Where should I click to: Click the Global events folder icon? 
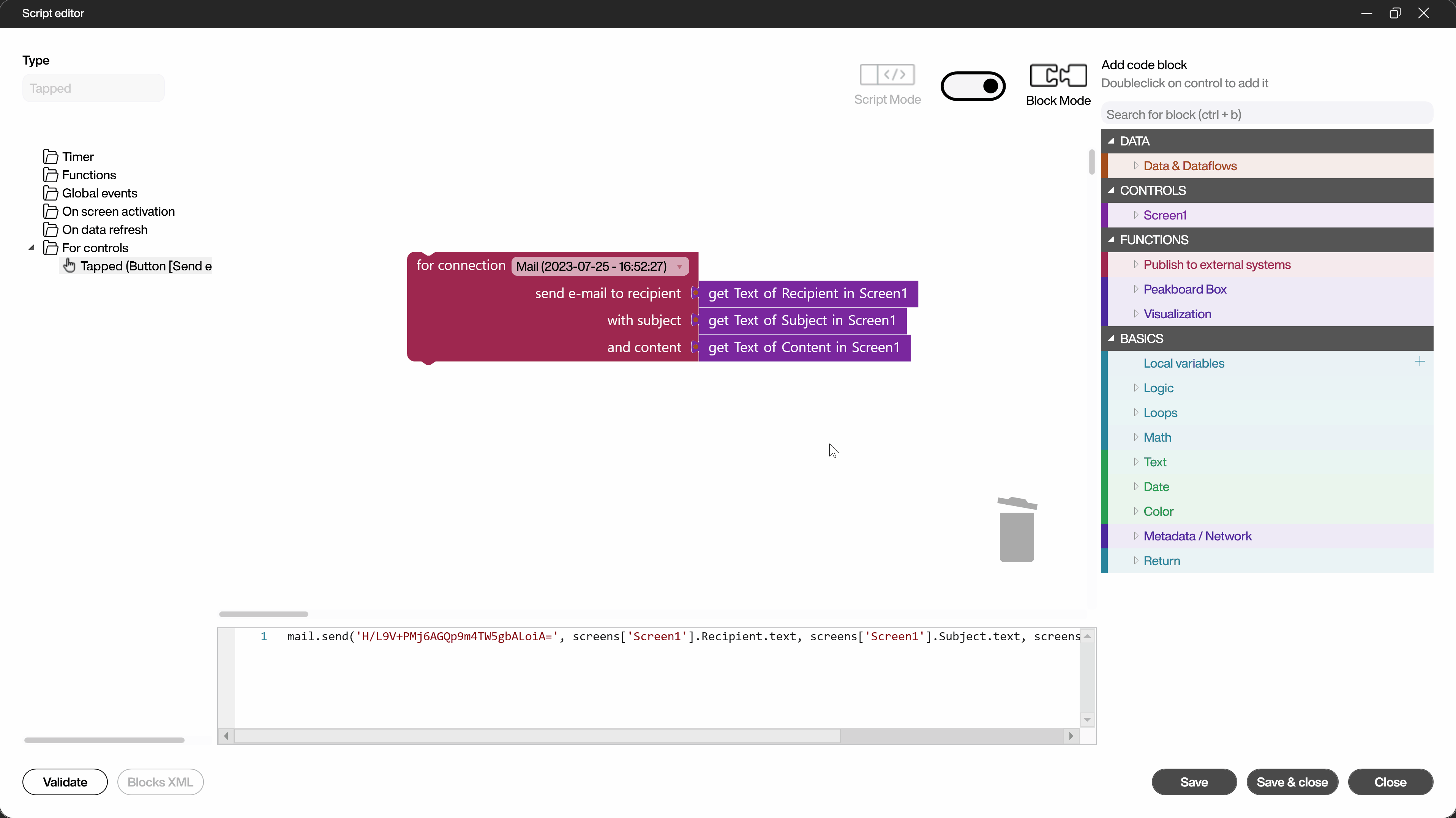[50, 193]
